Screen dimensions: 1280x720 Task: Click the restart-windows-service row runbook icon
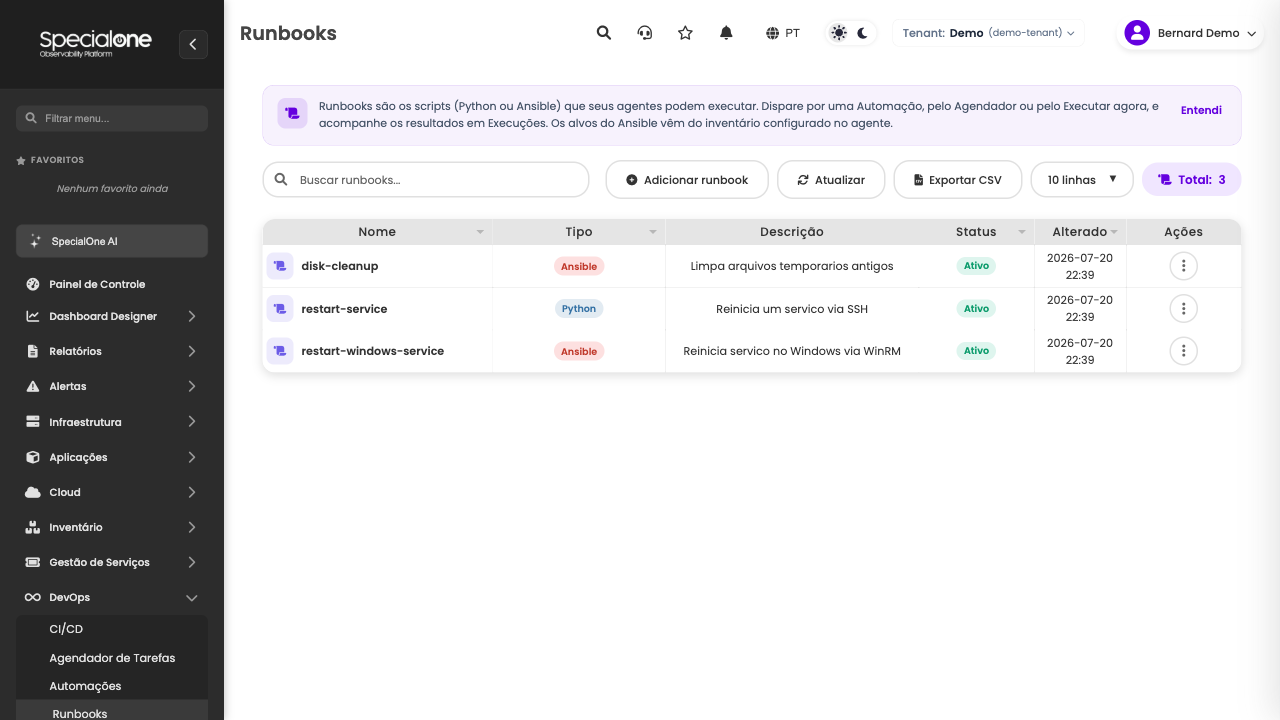(280, 351)
